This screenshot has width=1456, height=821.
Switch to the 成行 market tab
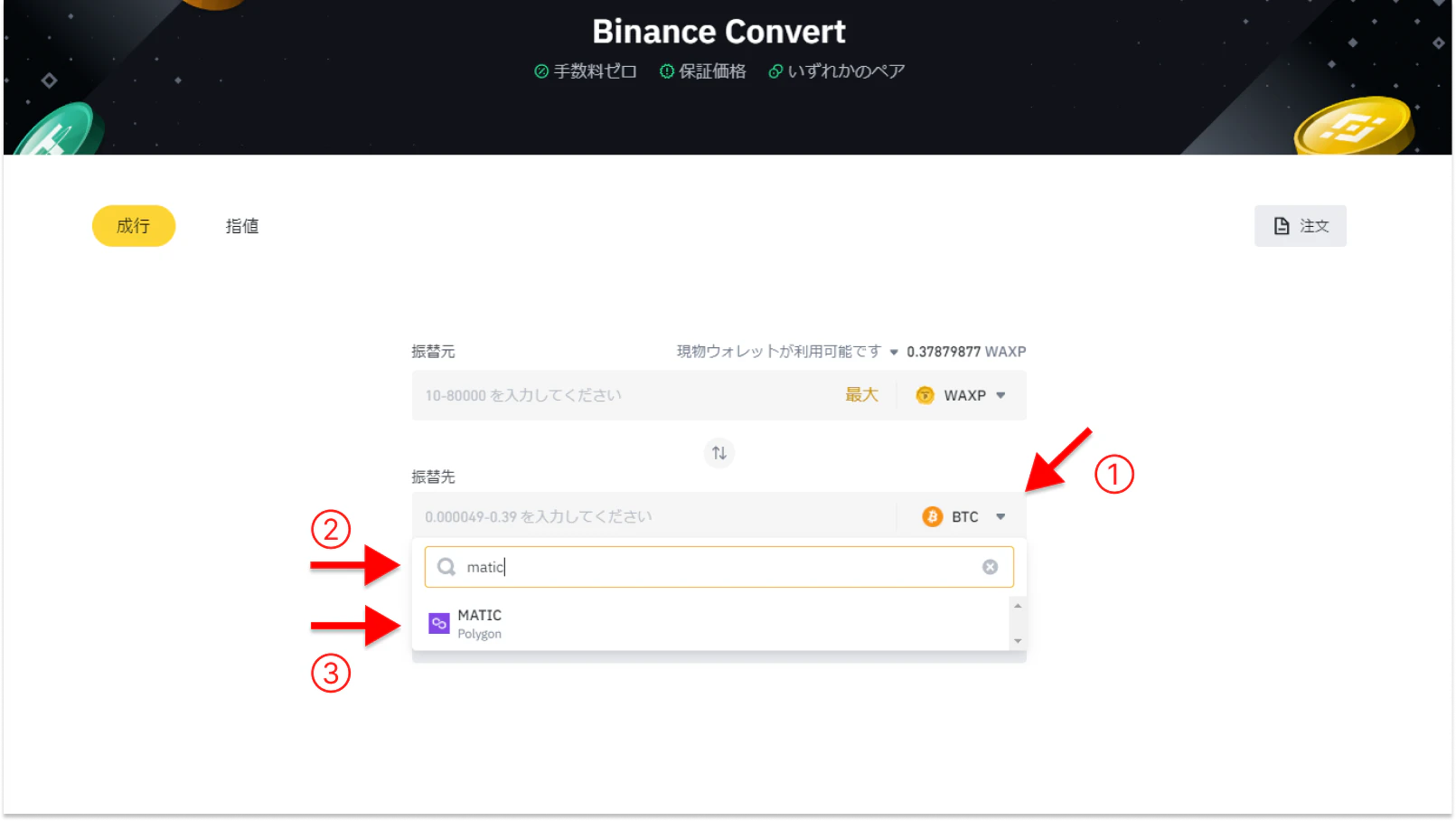click(134, 226)
